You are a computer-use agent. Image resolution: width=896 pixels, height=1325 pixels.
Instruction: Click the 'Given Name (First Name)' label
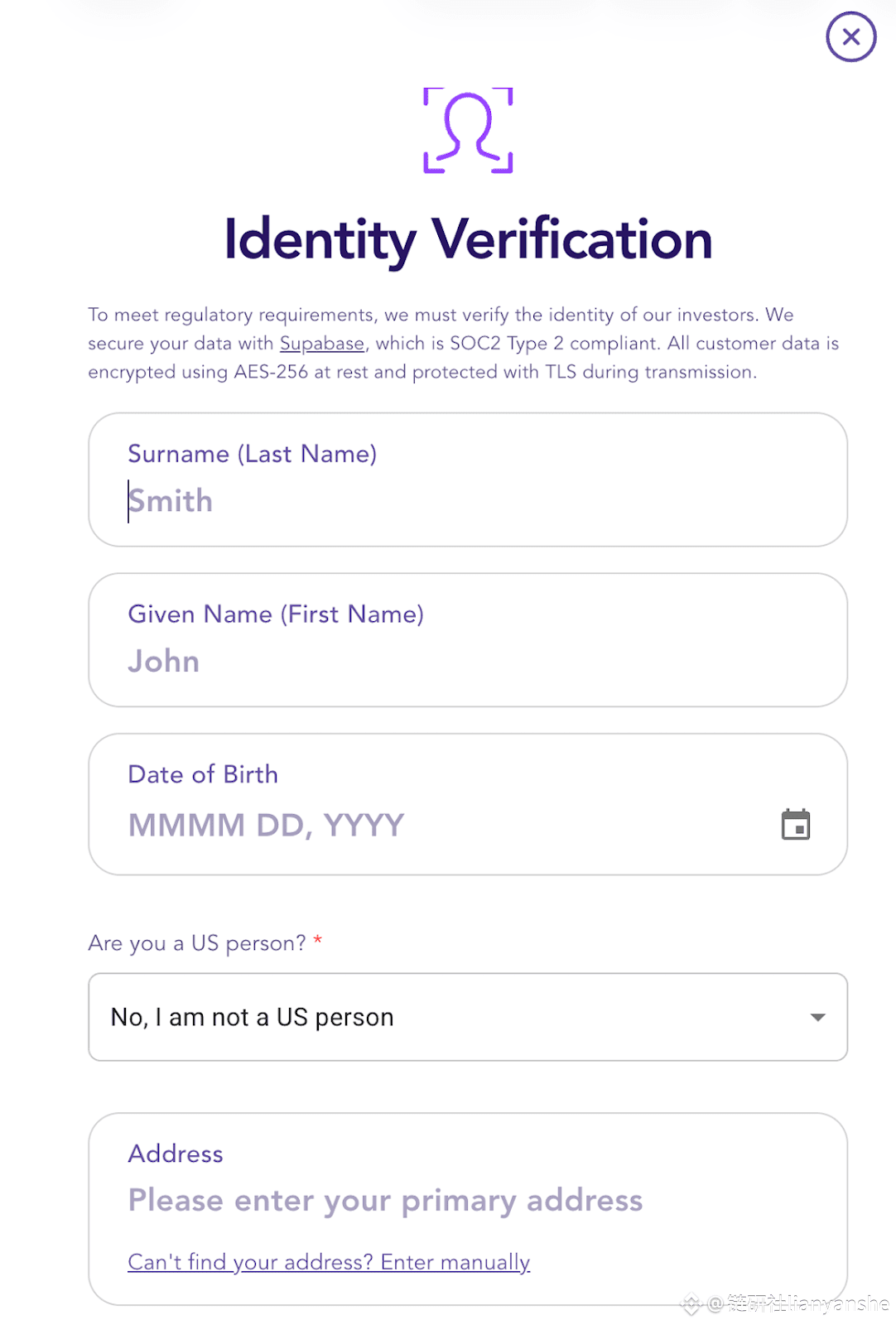pyautogui.click(x=276, y=614)
